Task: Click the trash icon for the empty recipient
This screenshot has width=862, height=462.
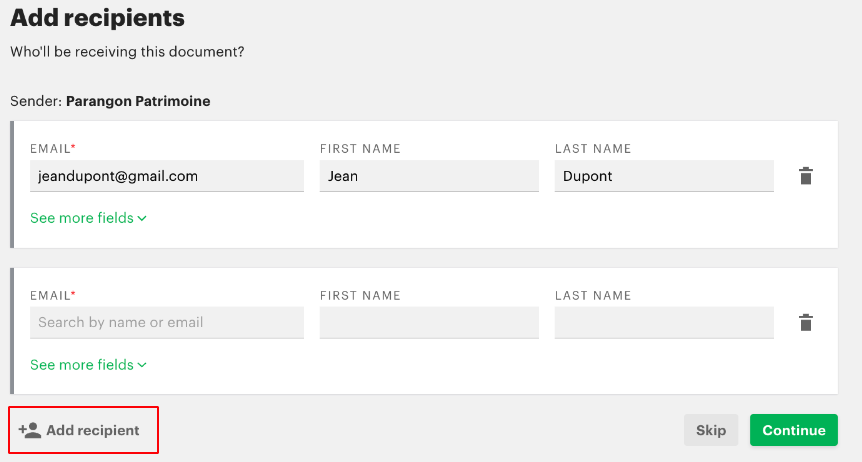Action: tap(805, 323)
